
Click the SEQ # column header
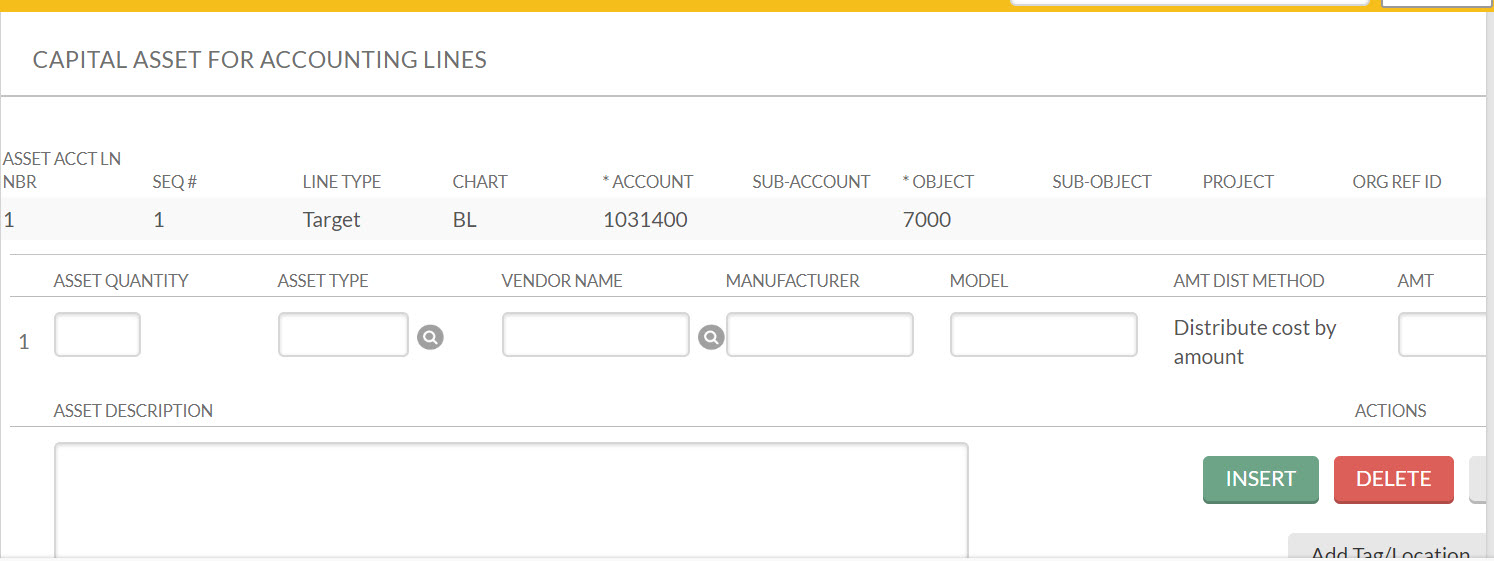(175, 182)
